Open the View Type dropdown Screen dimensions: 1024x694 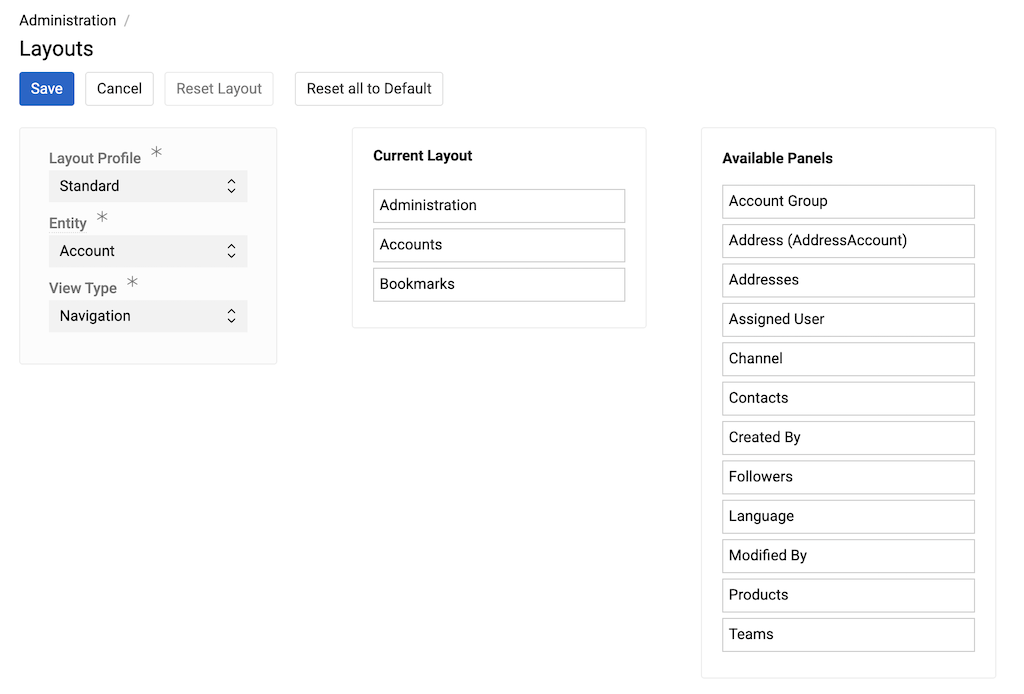pyautogui.click(x=148, y=316)
